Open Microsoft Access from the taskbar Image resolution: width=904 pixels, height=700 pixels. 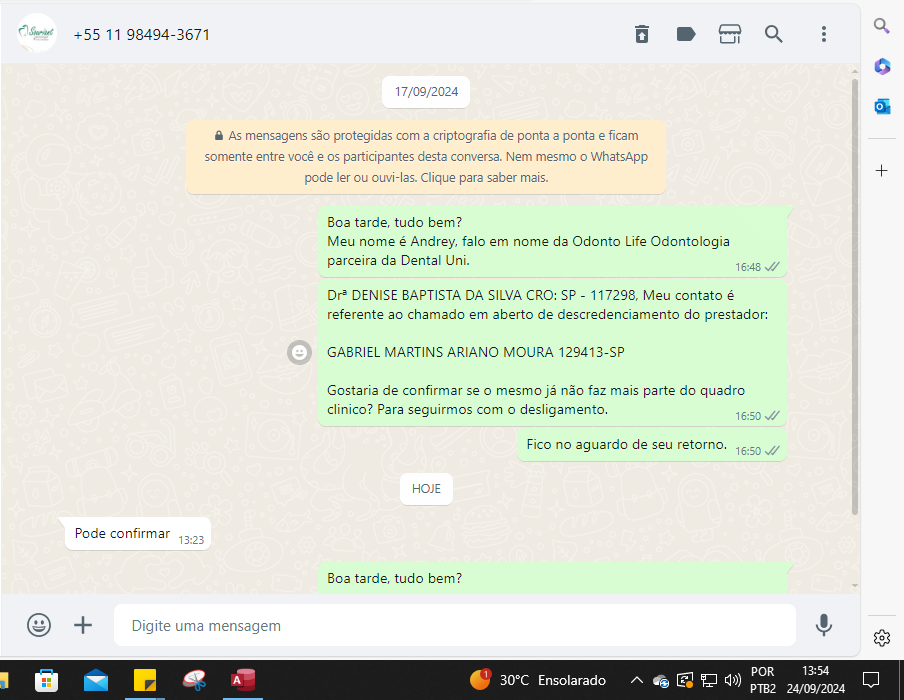(x=243, y=680)
